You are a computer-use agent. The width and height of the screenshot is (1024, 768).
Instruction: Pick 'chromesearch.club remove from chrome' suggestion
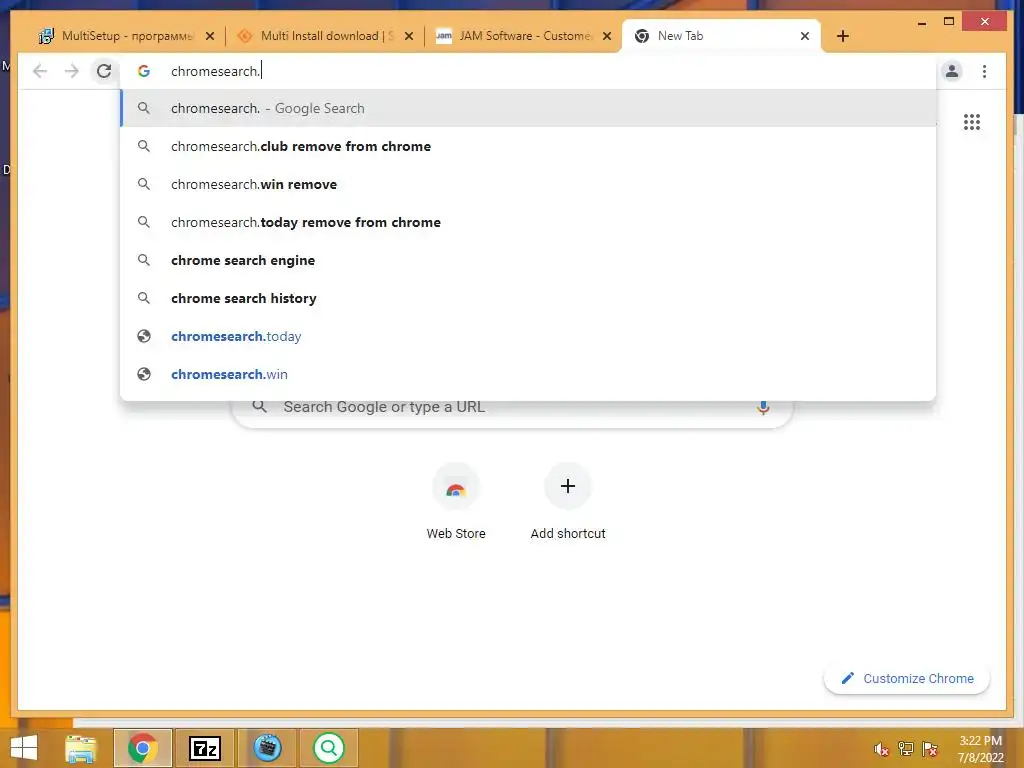[528, 146]
